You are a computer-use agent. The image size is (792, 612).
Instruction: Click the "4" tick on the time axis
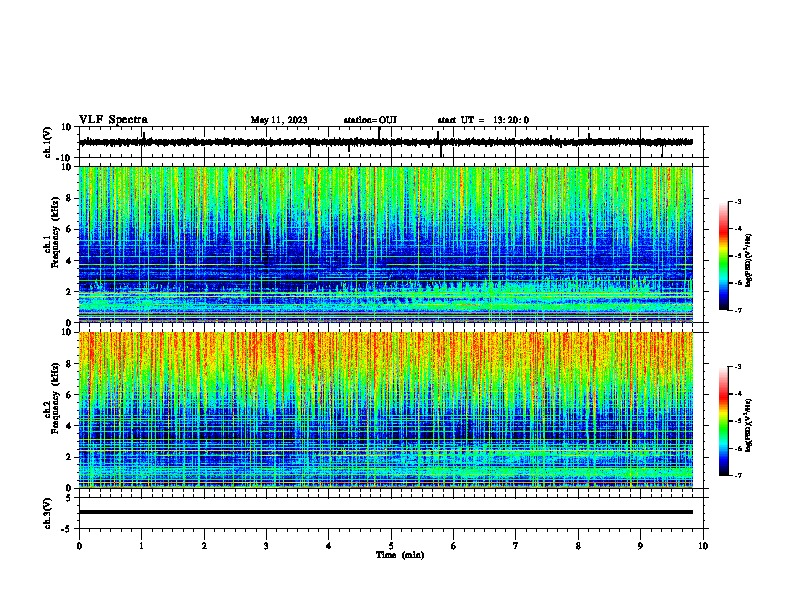(x=329, y=546)
